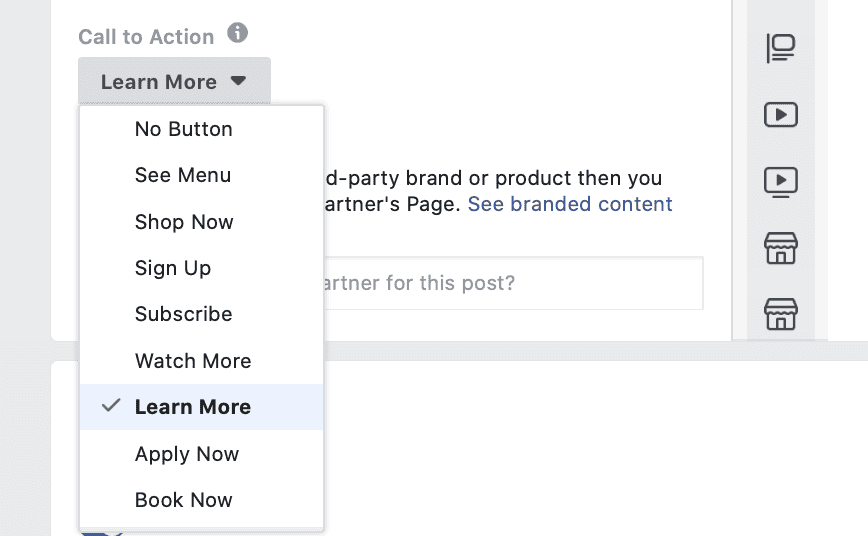Image resolution: width=868 pixels, height=536 pixels.
Task: Select the video with stand icon
Action: 781,182
